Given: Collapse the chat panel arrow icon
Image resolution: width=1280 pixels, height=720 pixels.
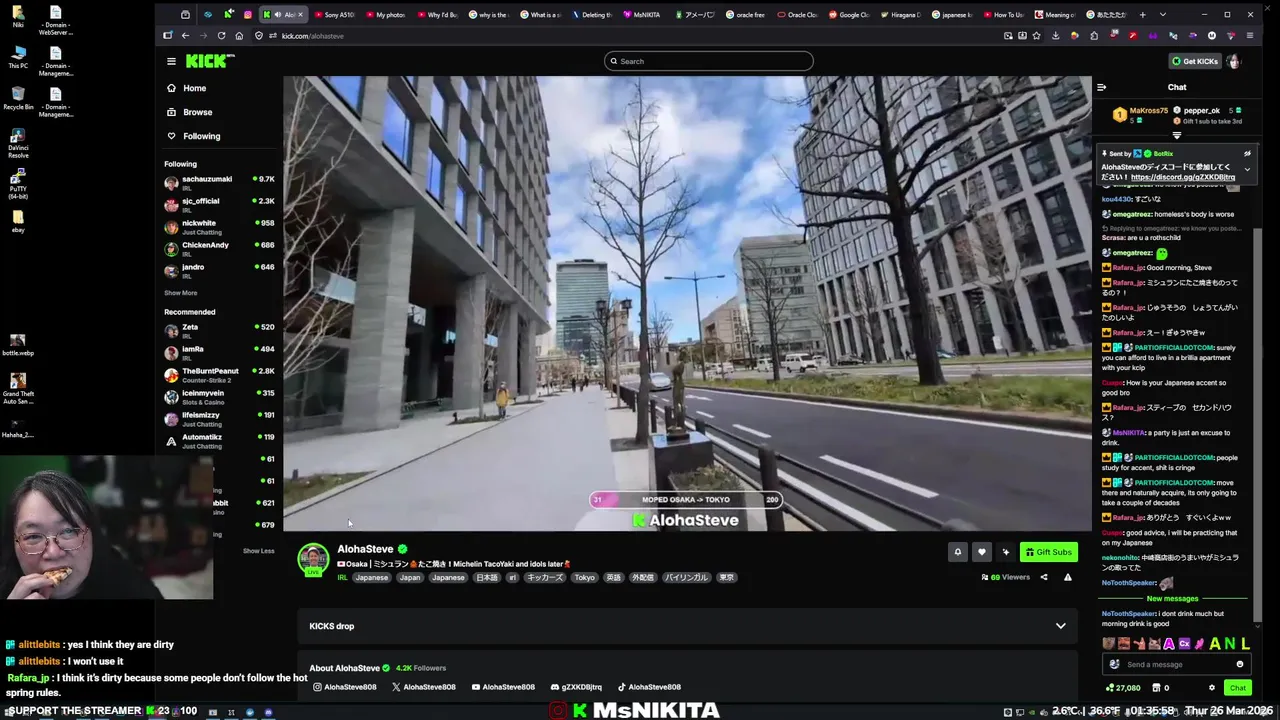Looking at the screenshot, I should click(x=1101, y=87).
